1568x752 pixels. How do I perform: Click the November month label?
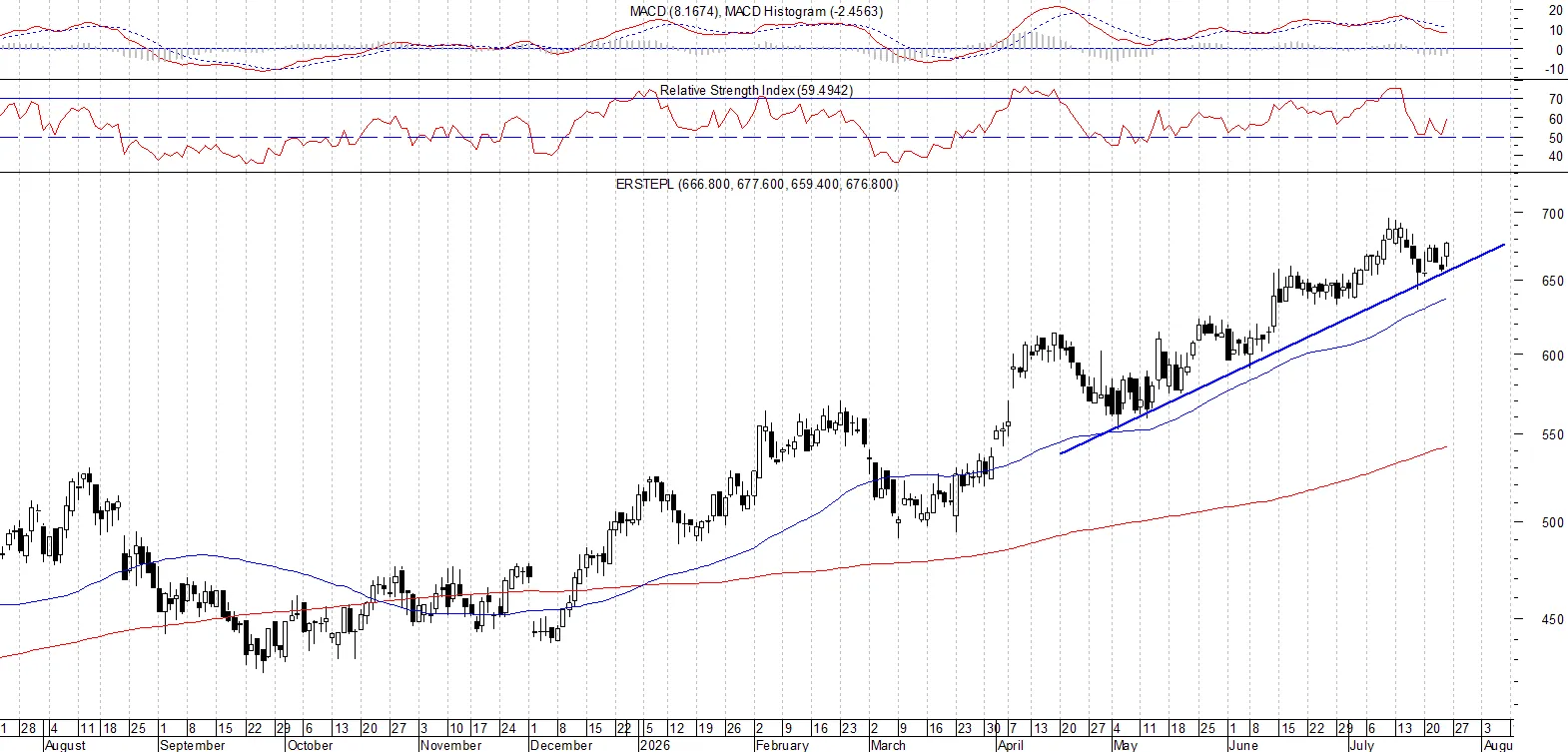pyautogui.click(x=450, y=745)
